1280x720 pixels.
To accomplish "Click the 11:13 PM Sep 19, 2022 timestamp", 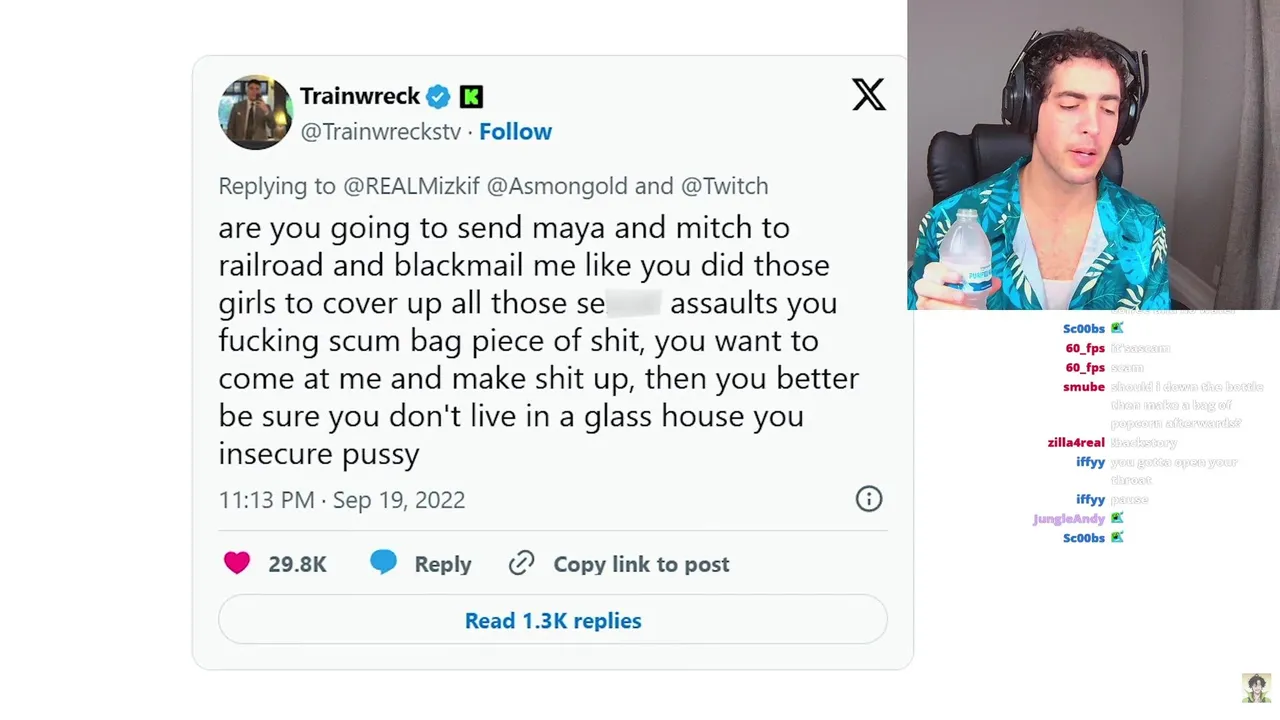I will pos(342,500).
